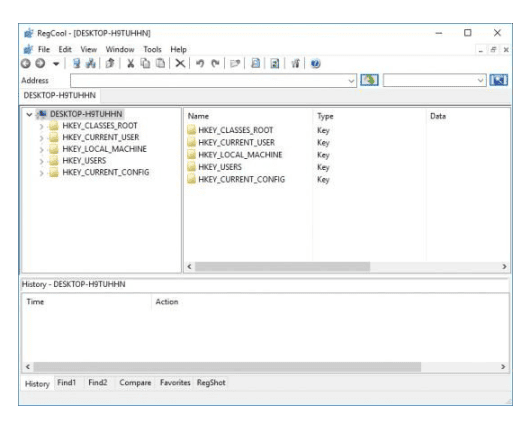Open the navigation history dropdown arrow
530x421 pixels.
pyautogui.click(x=56, y=64)
